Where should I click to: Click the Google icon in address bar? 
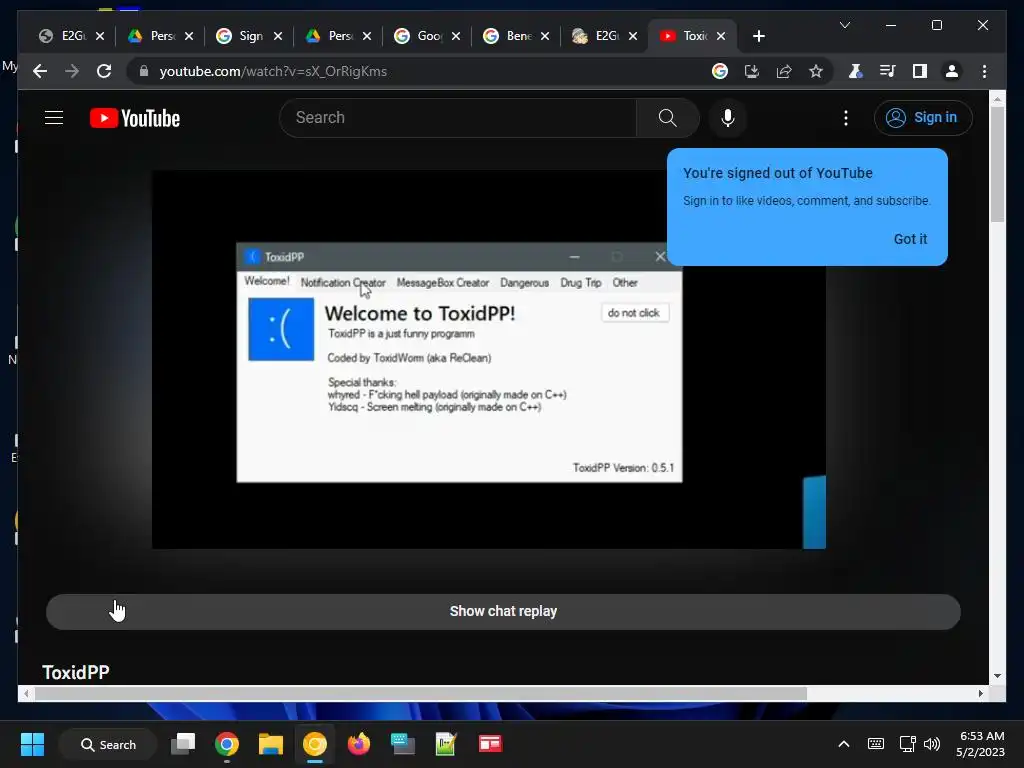pyautogui.click(x=720, y=71)
